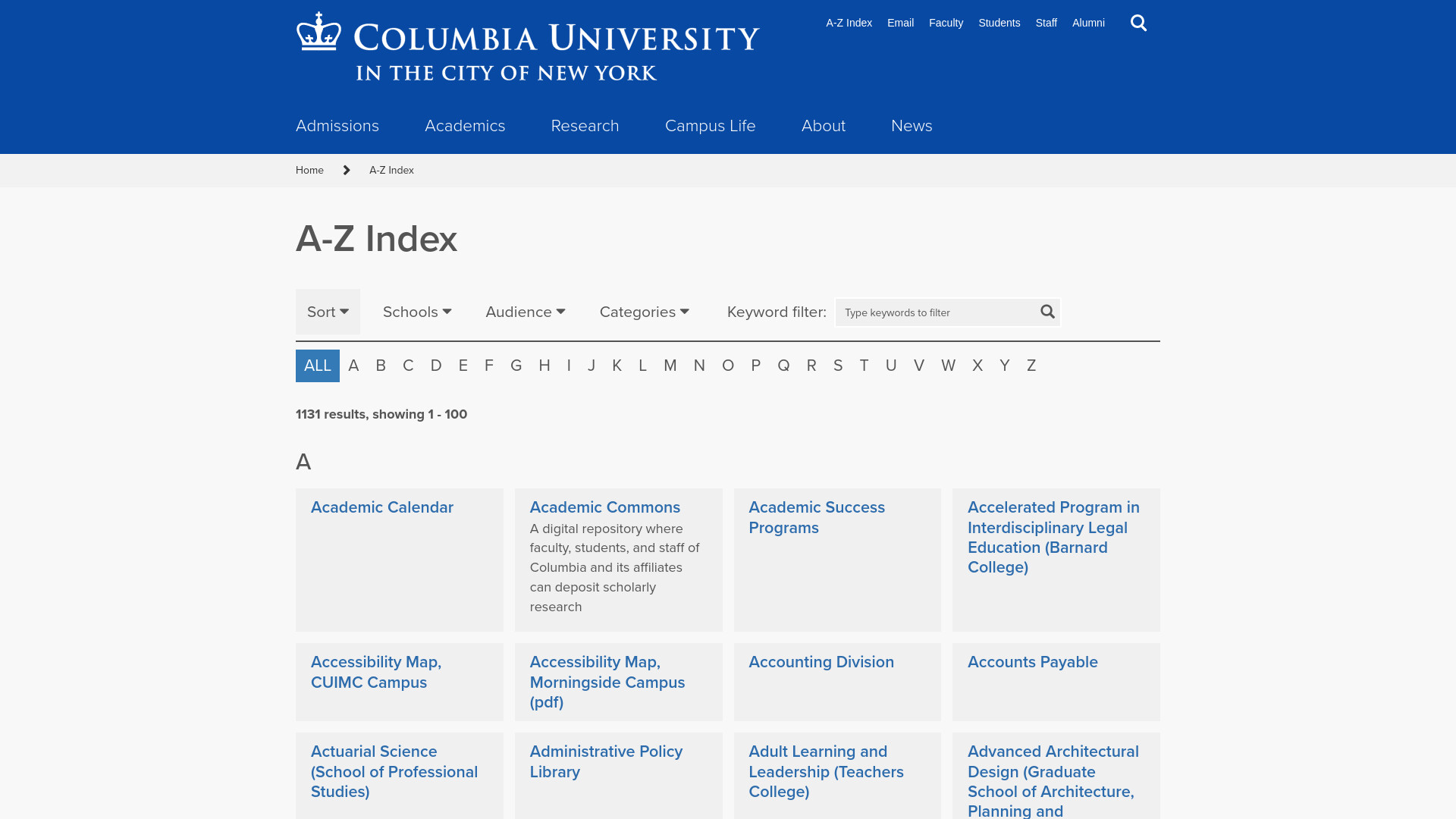Filter index by letter G
Image resolution: width=1456 pixels, height=819 pixels.
click(516, 366)
